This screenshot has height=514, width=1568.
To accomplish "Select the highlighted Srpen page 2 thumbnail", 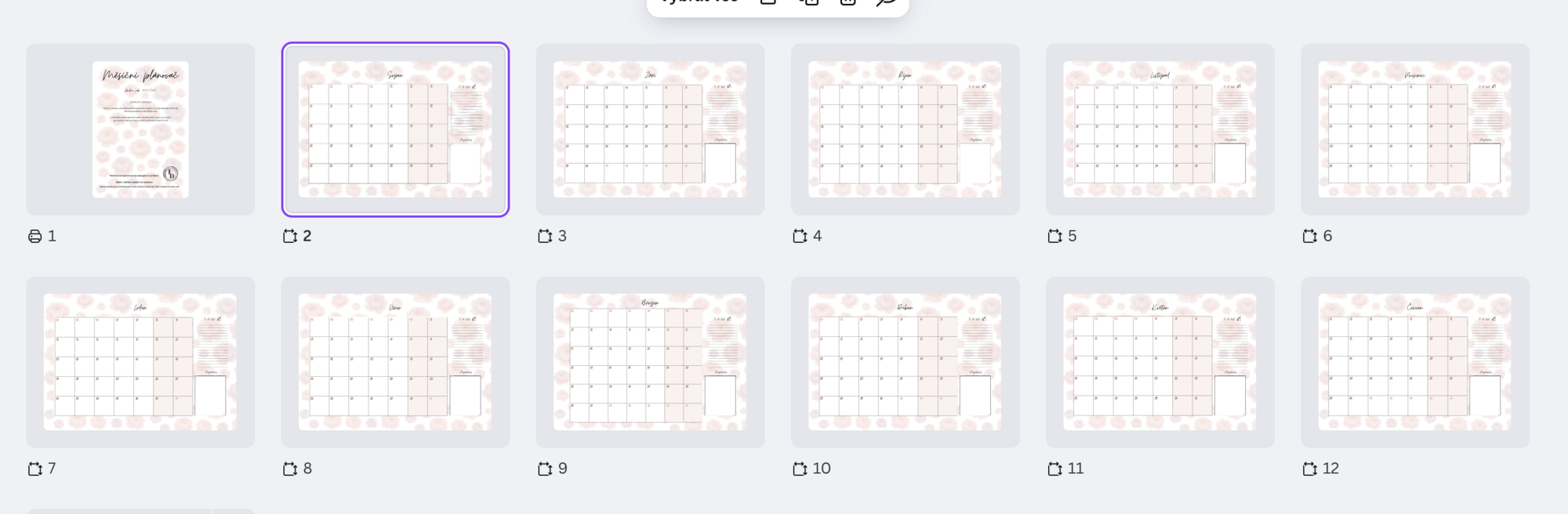I will pyautogui.click(x=395, y=129).
